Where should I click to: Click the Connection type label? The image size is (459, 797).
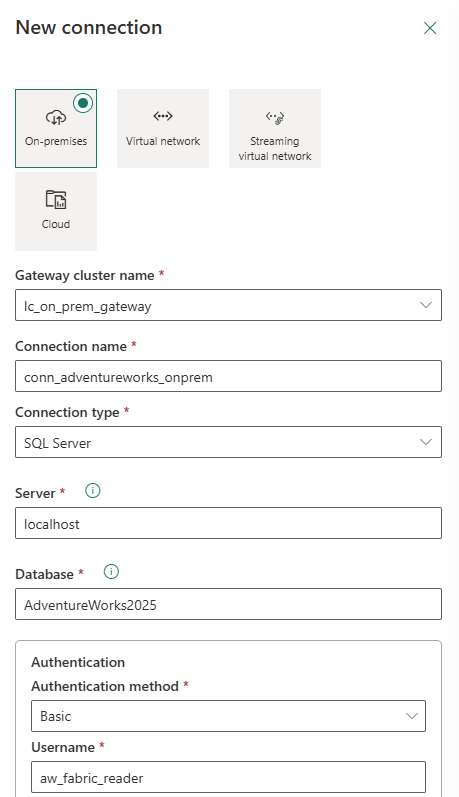[x=67, y=413]
